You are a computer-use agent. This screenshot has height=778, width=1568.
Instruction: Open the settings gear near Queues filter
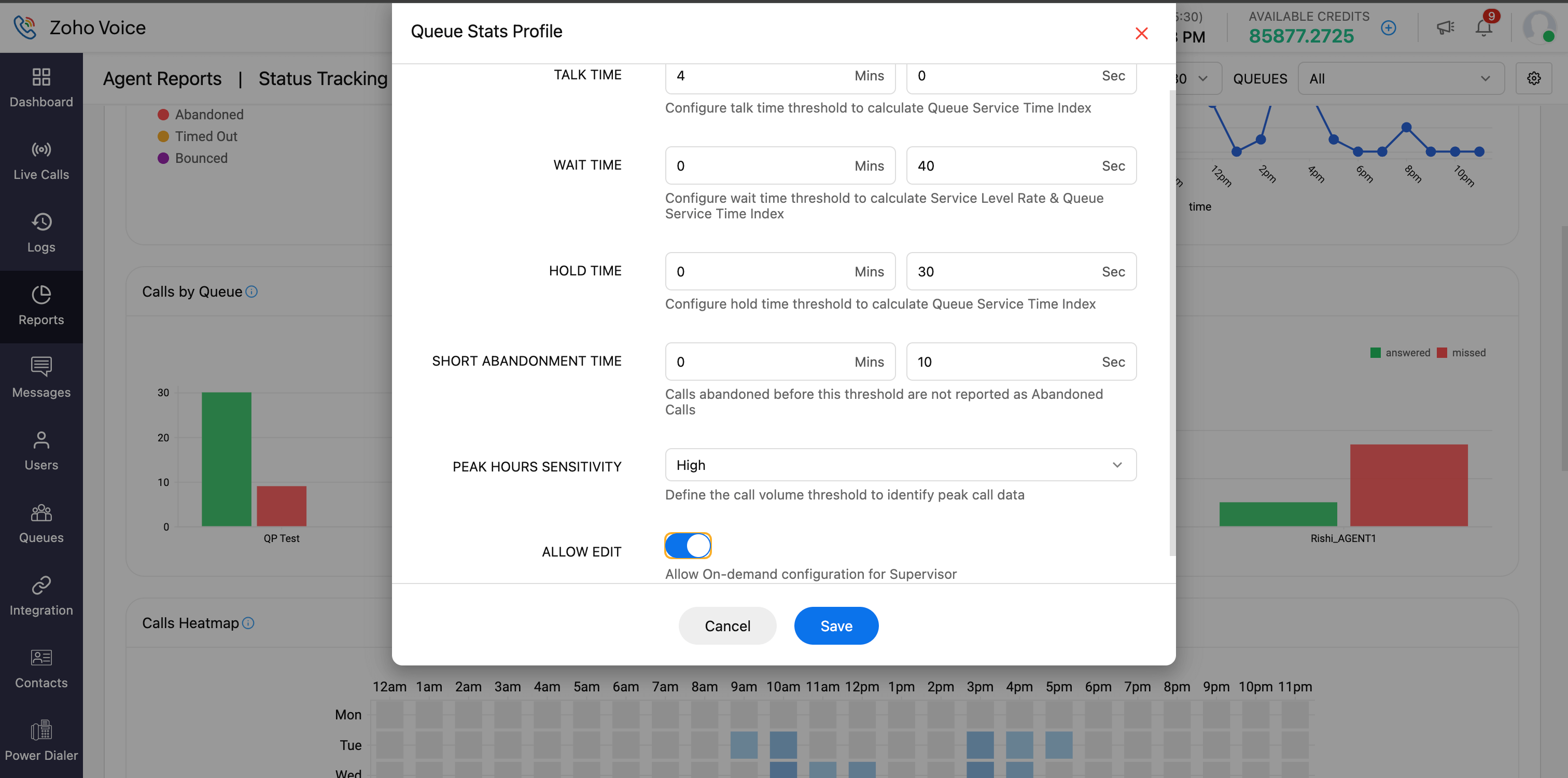tap(1533, 78)
